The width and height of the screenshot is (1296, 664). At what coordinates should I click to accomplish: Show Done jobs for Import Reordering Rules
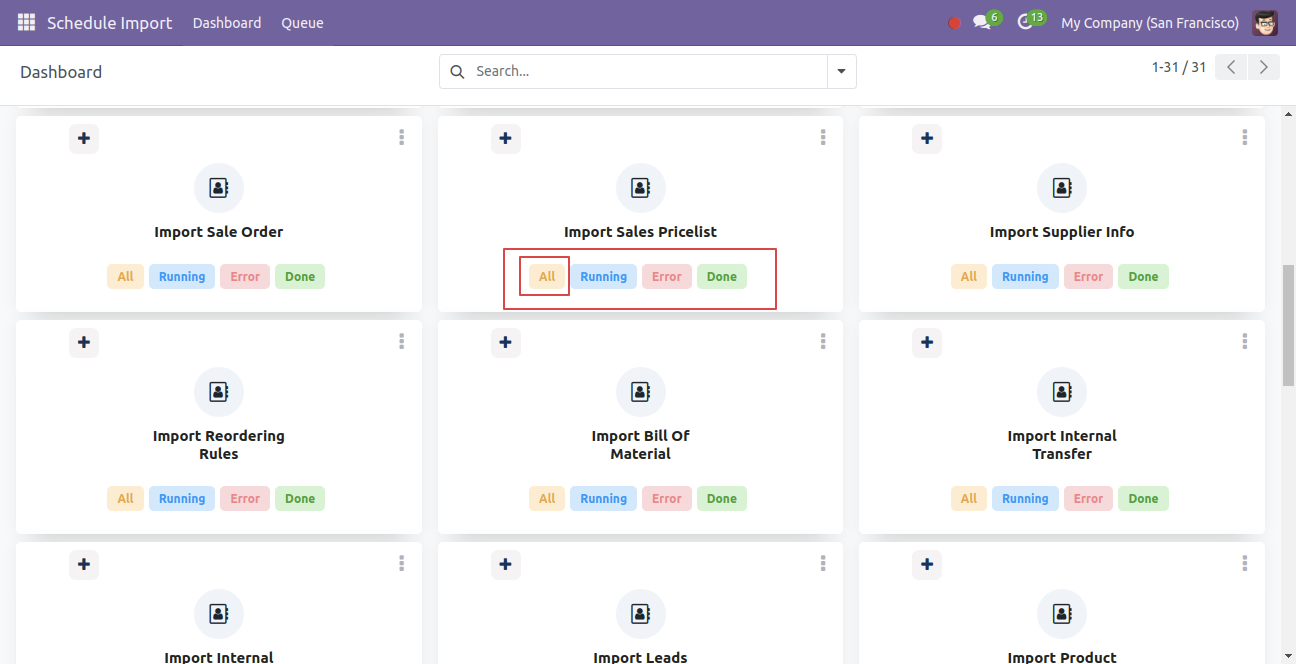tap(300, 499)
